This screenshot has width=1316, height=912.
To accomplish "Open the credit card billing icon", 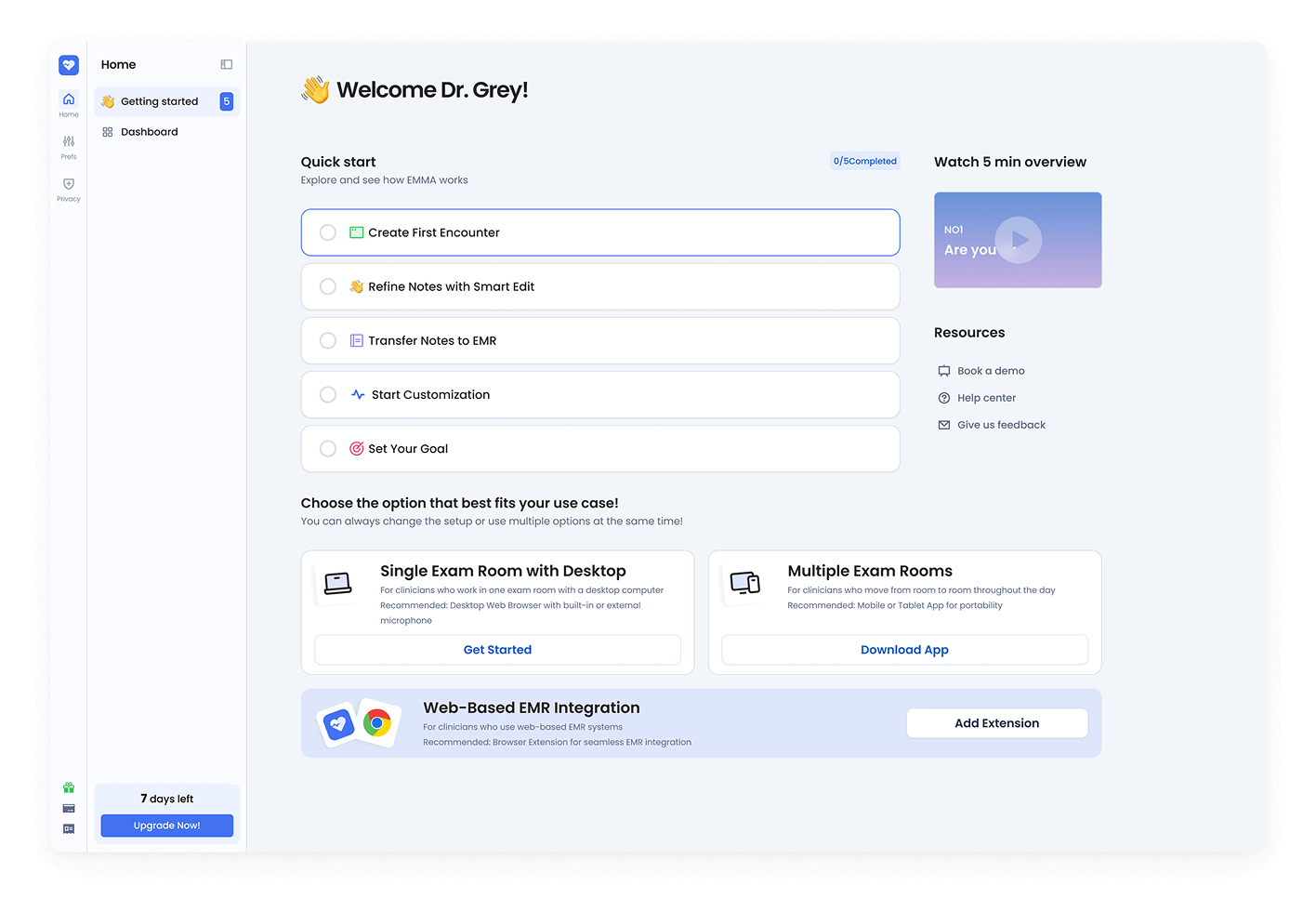I will [x=69, y=808].
